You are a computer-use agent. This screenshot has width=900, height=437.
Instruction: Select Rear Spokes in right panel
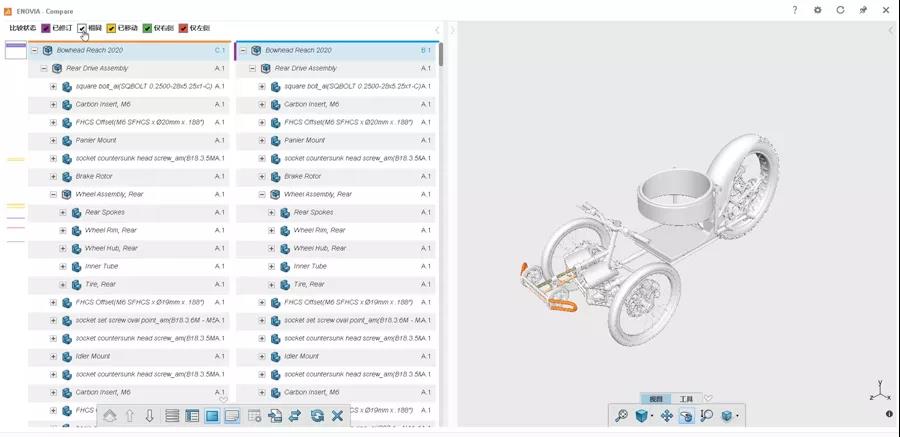click(x=313, y=212)
